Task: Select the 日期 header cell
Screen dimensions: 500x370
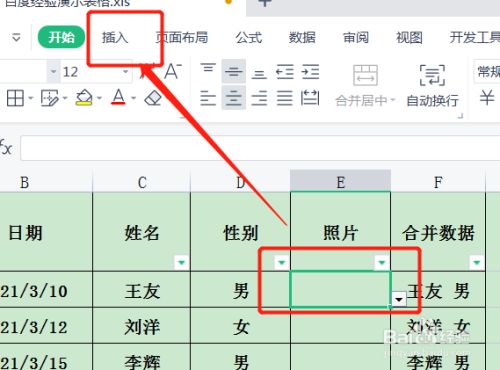Action: (x=46, y=232)
